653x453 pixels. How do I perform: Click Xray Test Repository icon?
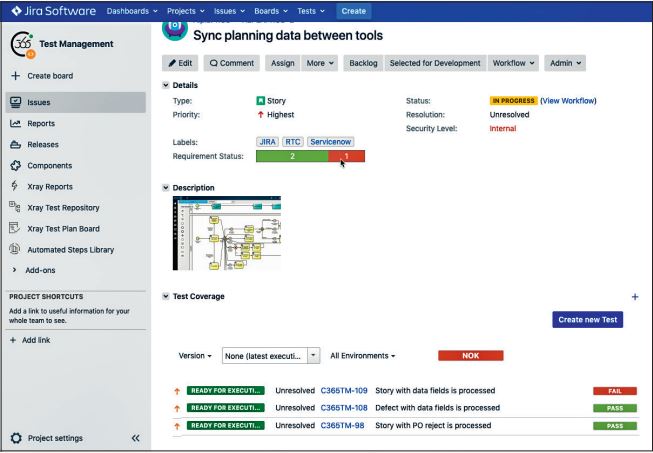pos(17,208)
